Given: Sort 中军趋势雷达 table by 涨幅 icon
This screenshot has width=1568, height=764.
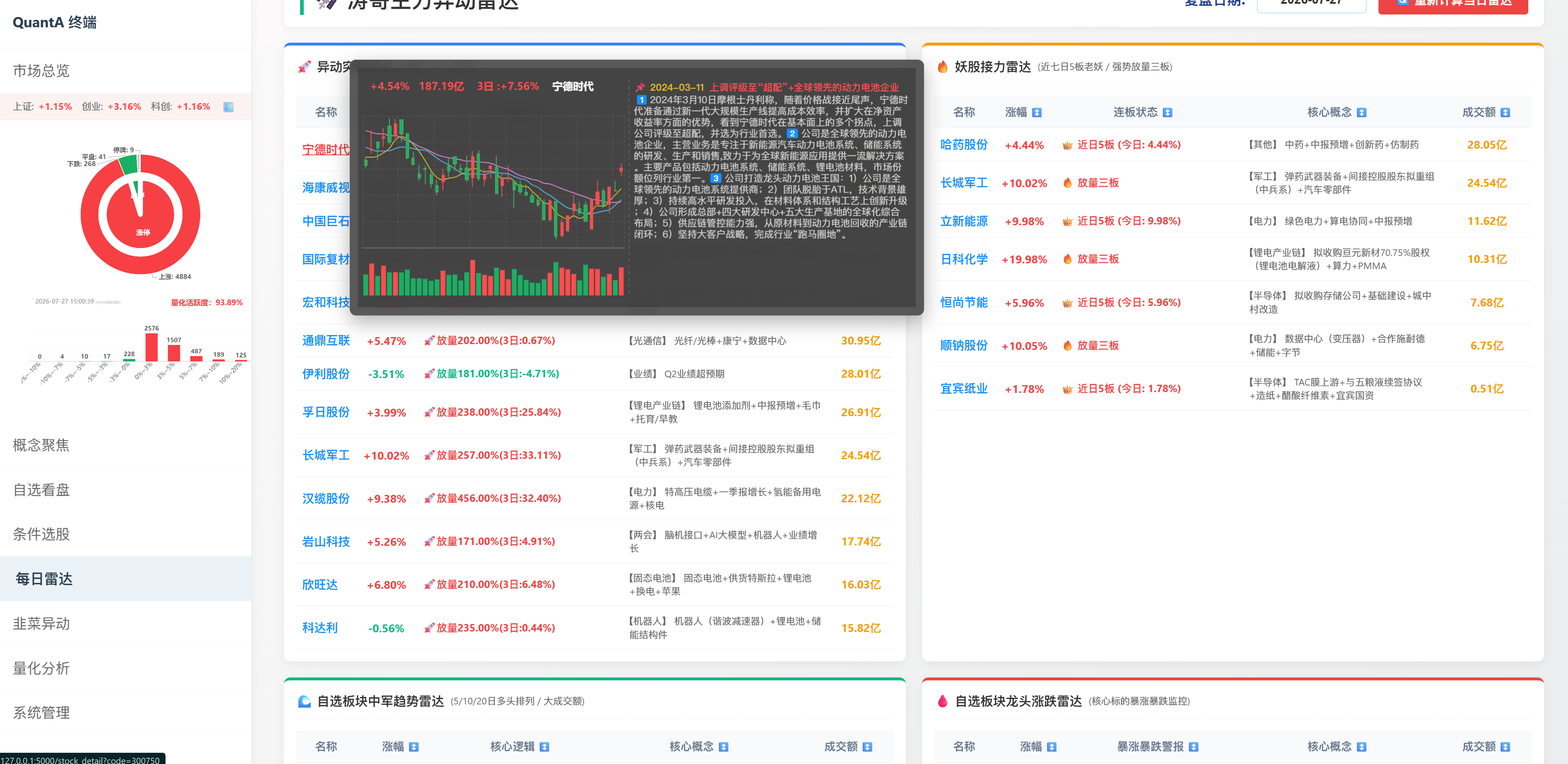Looking at the screenshot, I should tap(414, 747).
